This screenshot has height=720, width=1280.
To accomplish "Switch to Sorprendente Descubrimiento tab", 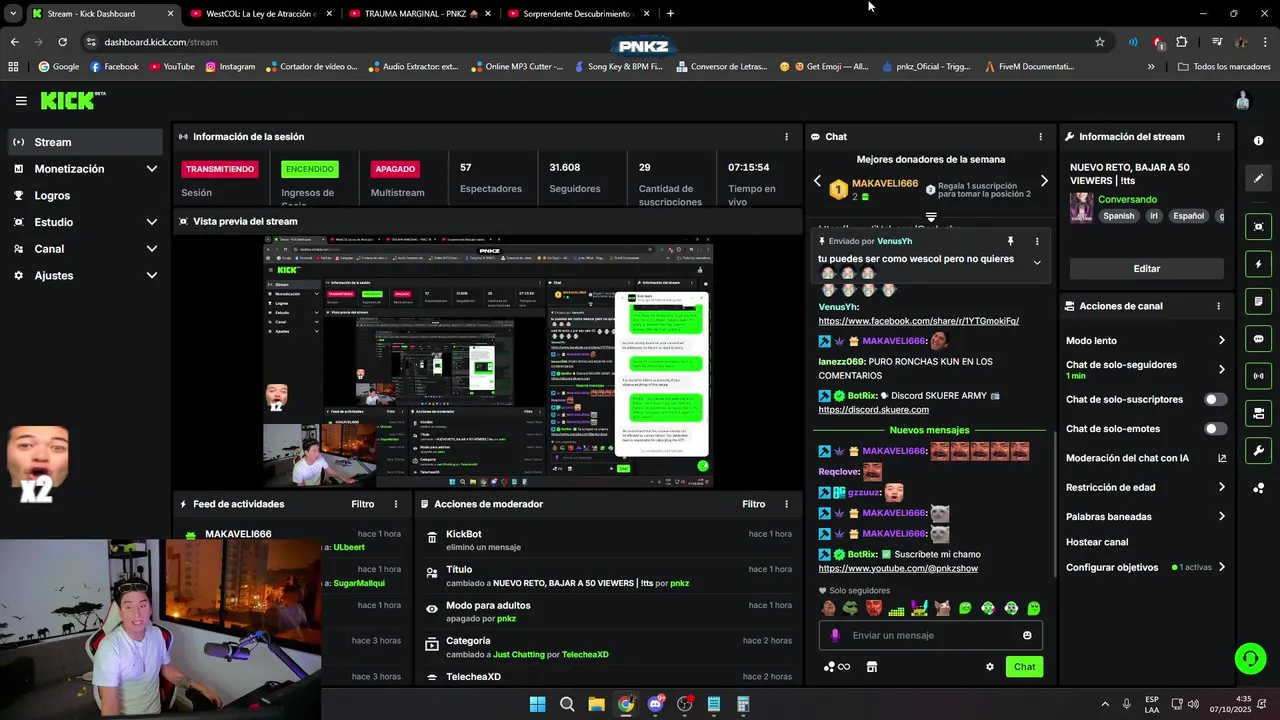I will coord(580,14).
